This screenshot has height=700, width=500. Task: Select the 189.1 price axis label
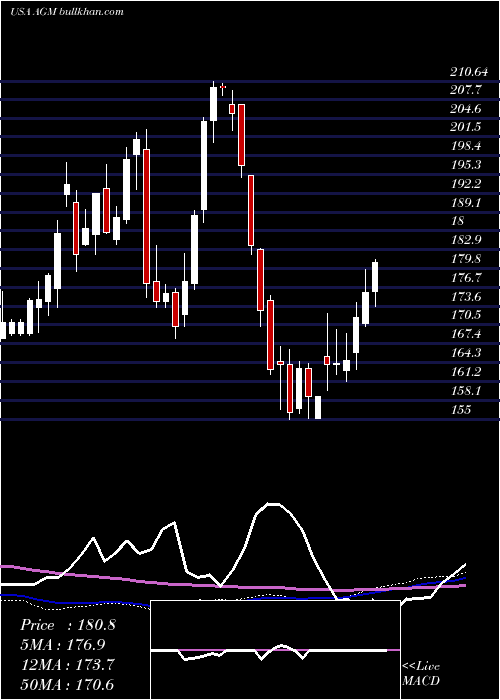coord(466,203)
